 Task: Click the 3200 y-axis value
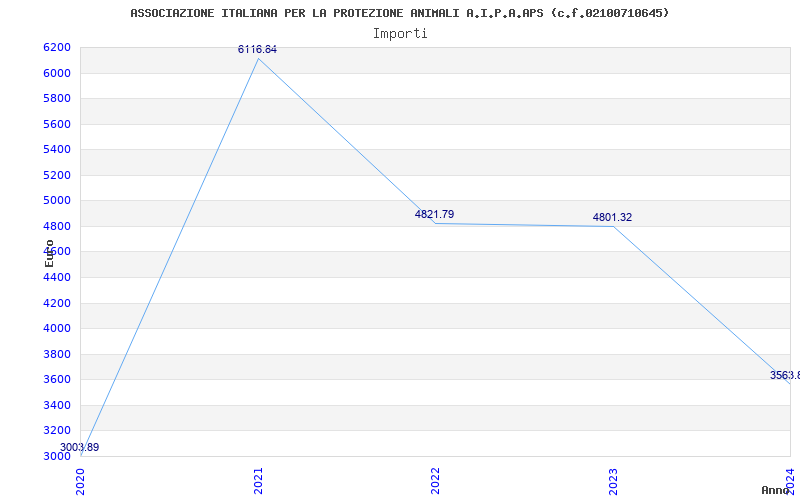(57, 431)
